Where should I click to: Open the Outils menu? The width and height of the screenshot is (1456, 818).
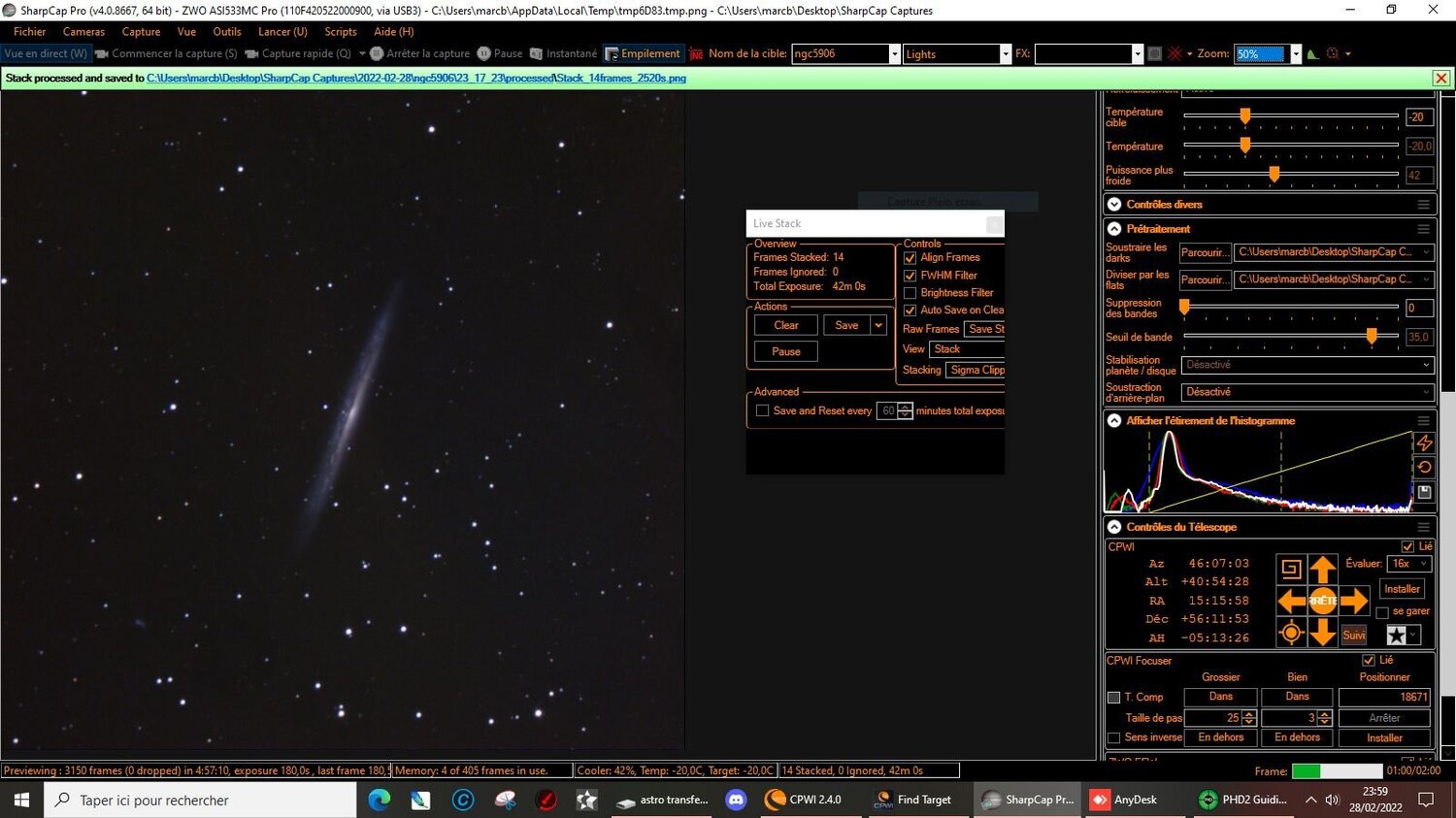pos(227,31)
